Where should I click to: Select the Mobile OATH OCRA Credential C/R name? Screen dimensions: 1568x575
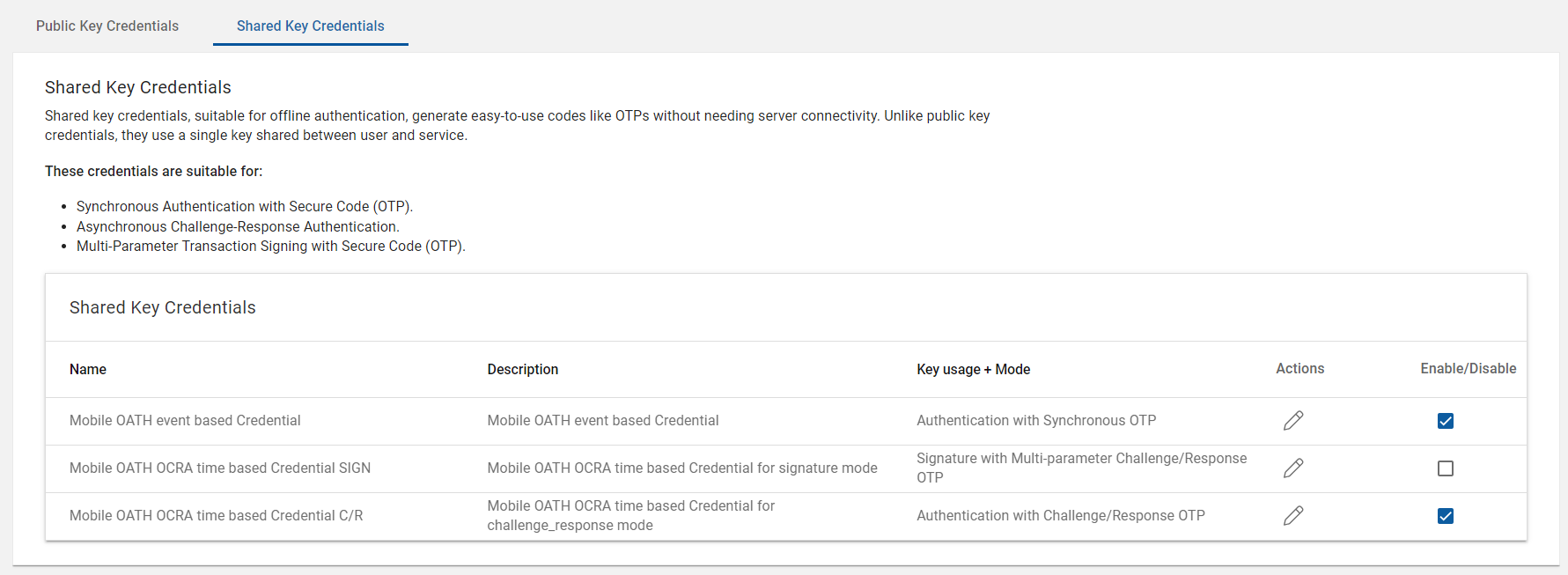tap(216, 516)
